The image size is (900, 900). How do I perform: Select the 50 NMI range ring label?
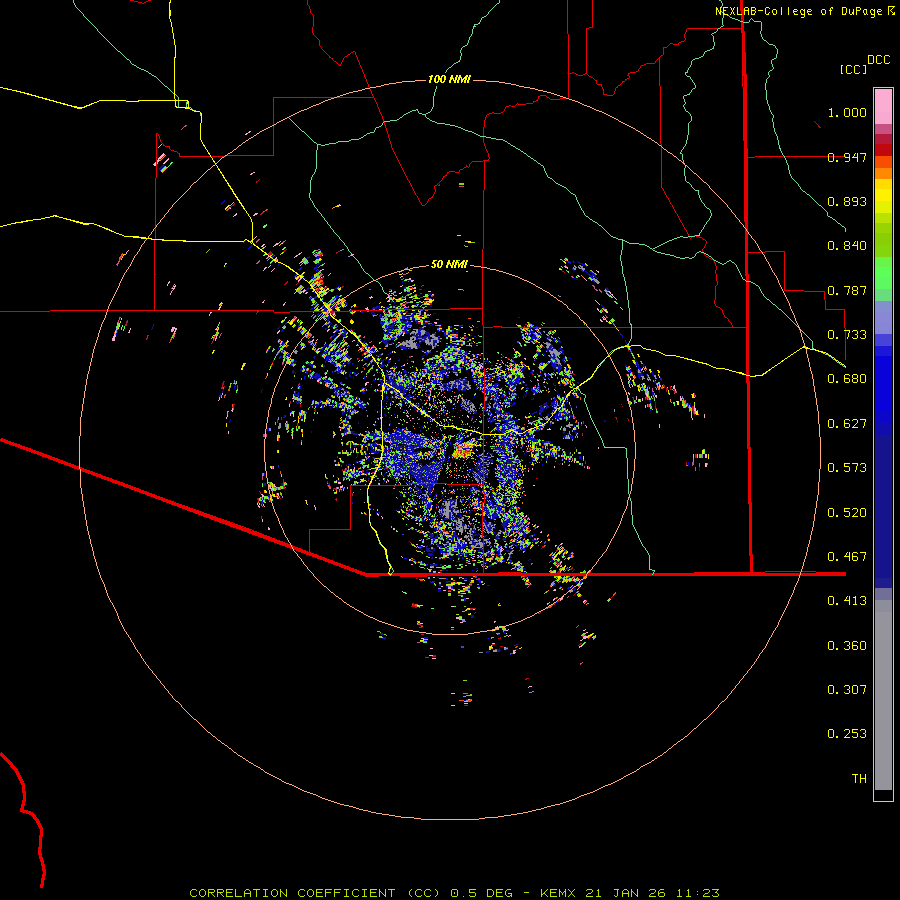(449, 264)
